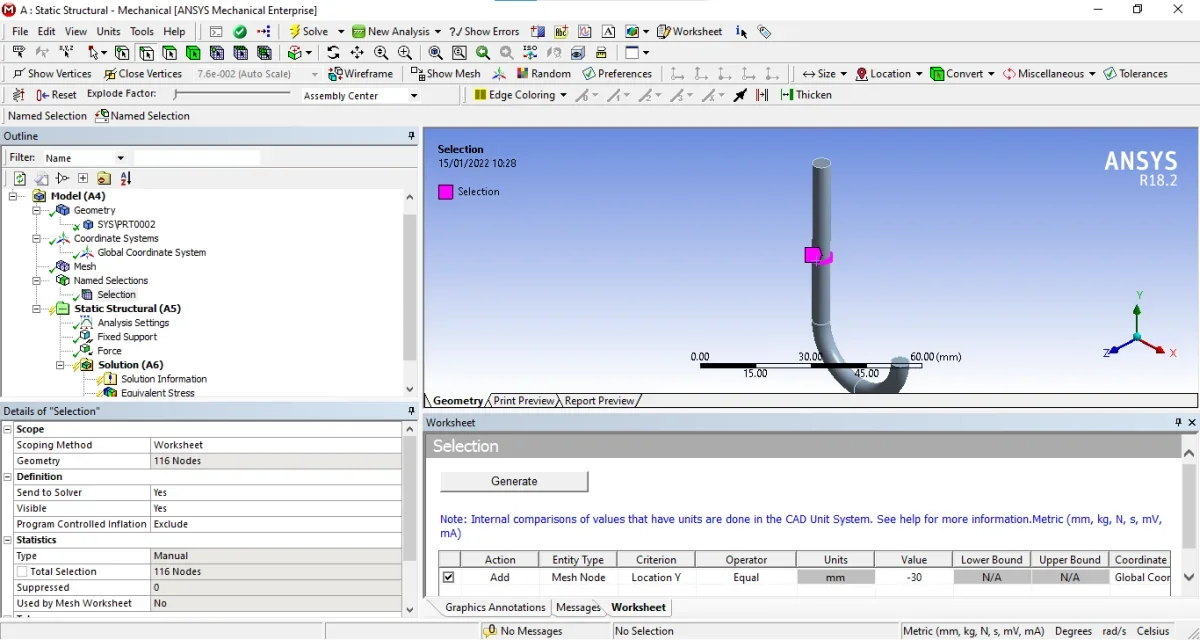The width and height of the screenshot is (1200, 640).
Task: Click the magenta Selection legend swatch
Action: point(446,192)
